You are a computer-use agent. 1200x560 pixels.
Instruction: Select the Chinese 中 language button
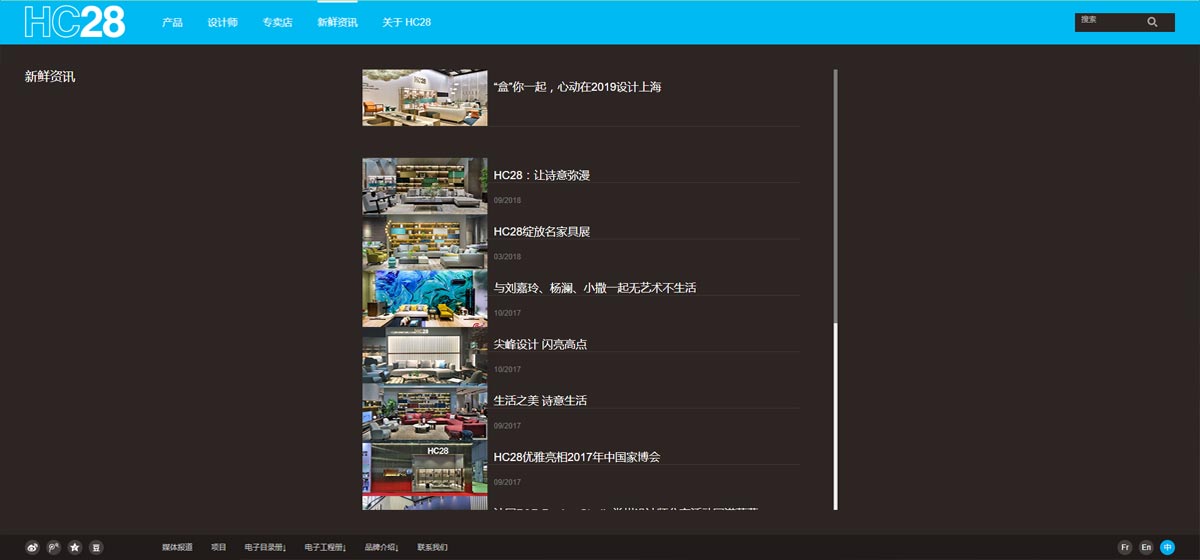[x=1167, y=547]
